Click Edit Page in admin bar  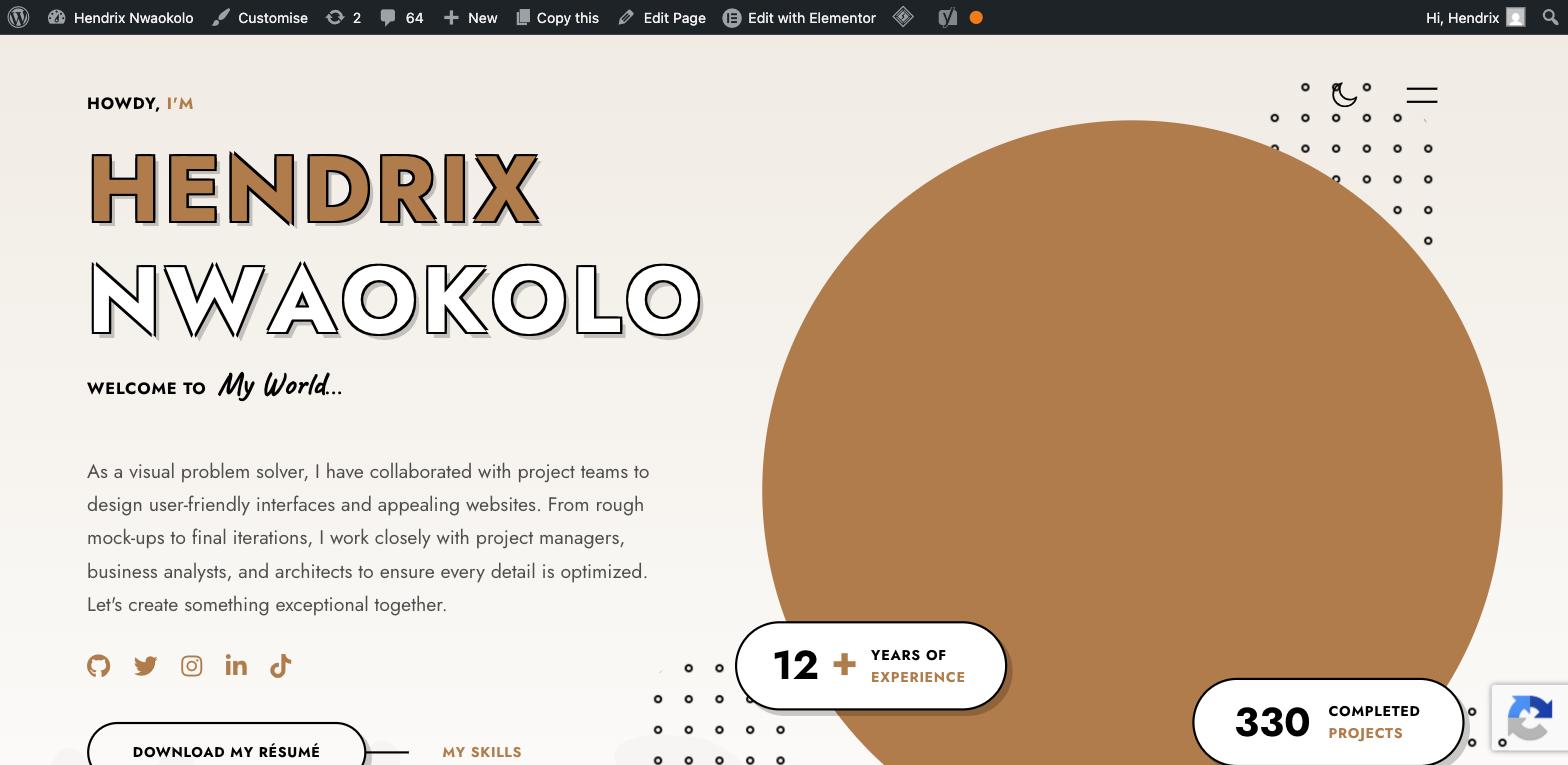(x=662, y=17)
